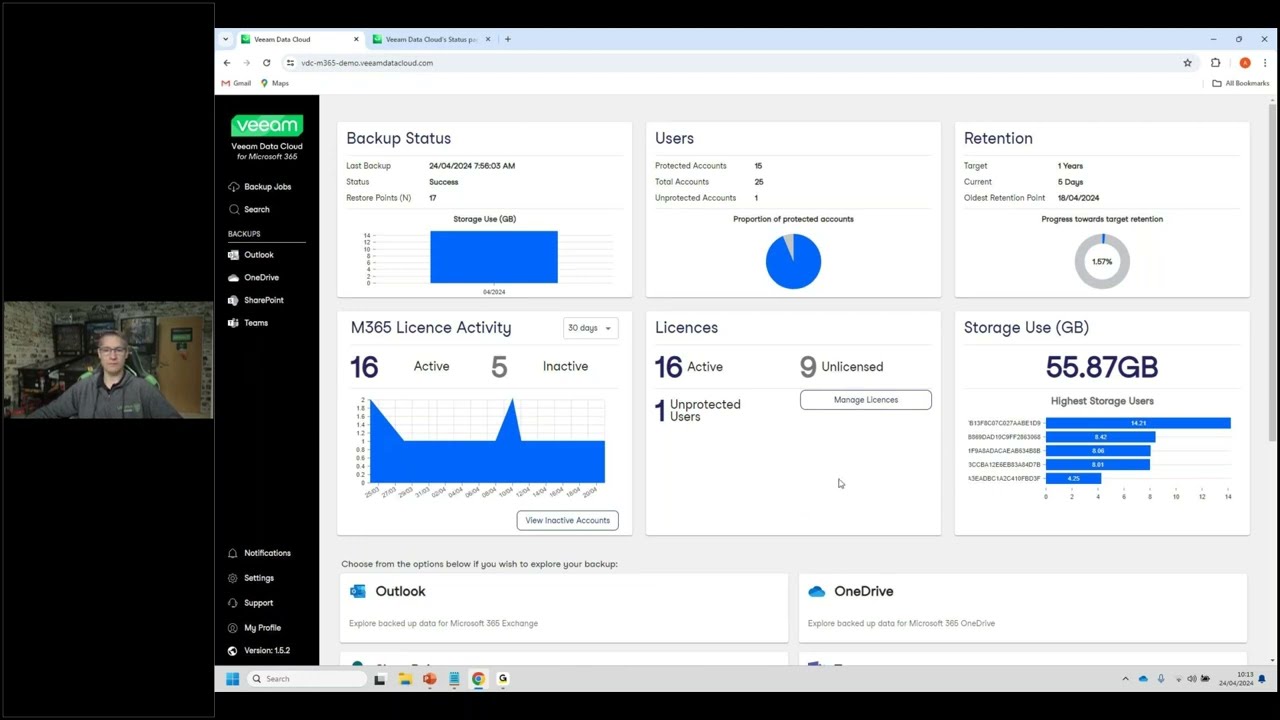
Task: Click the Success status value
Action: (444, 182)
